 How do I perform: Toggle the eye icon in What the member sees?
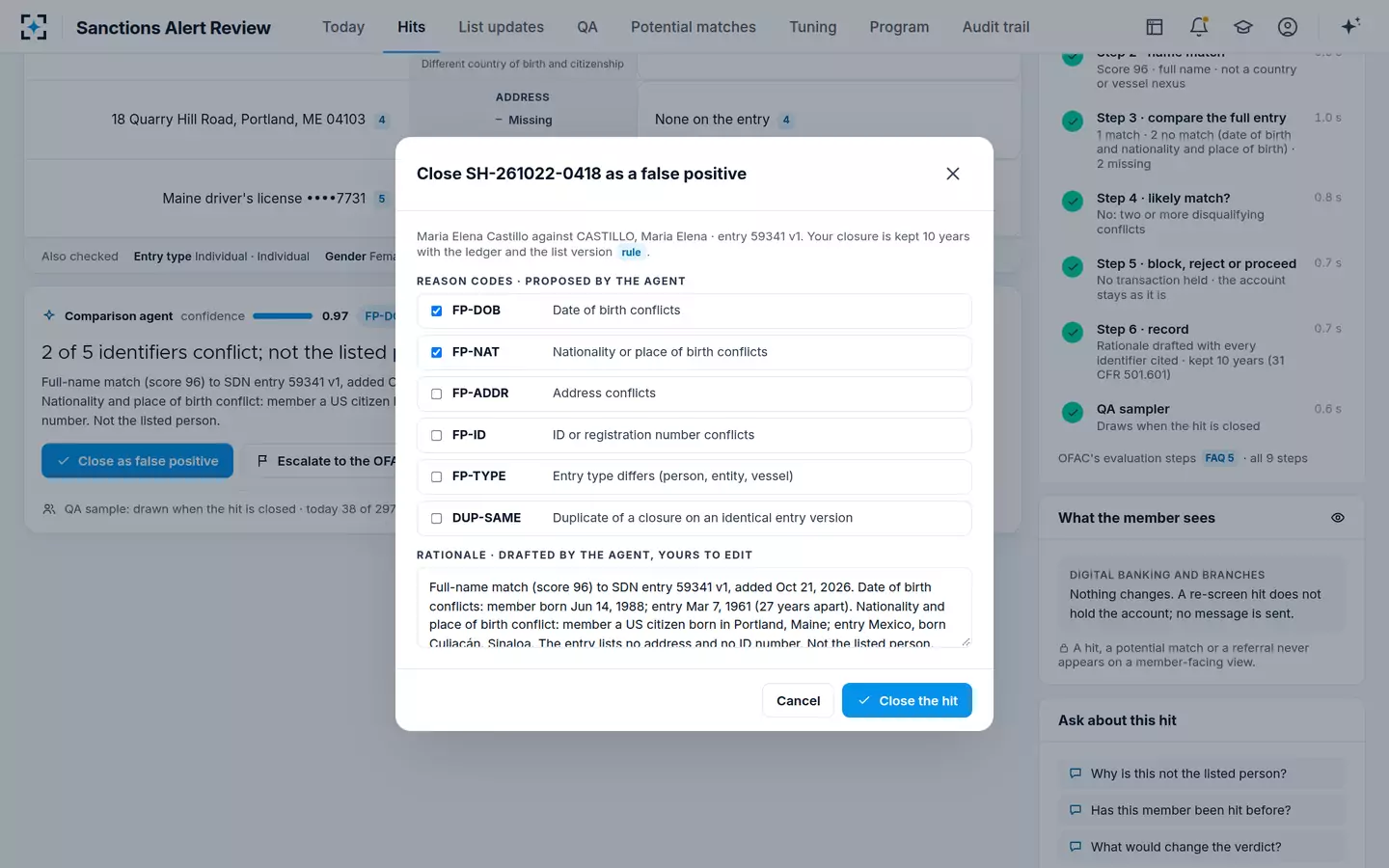click(1338, 518)
